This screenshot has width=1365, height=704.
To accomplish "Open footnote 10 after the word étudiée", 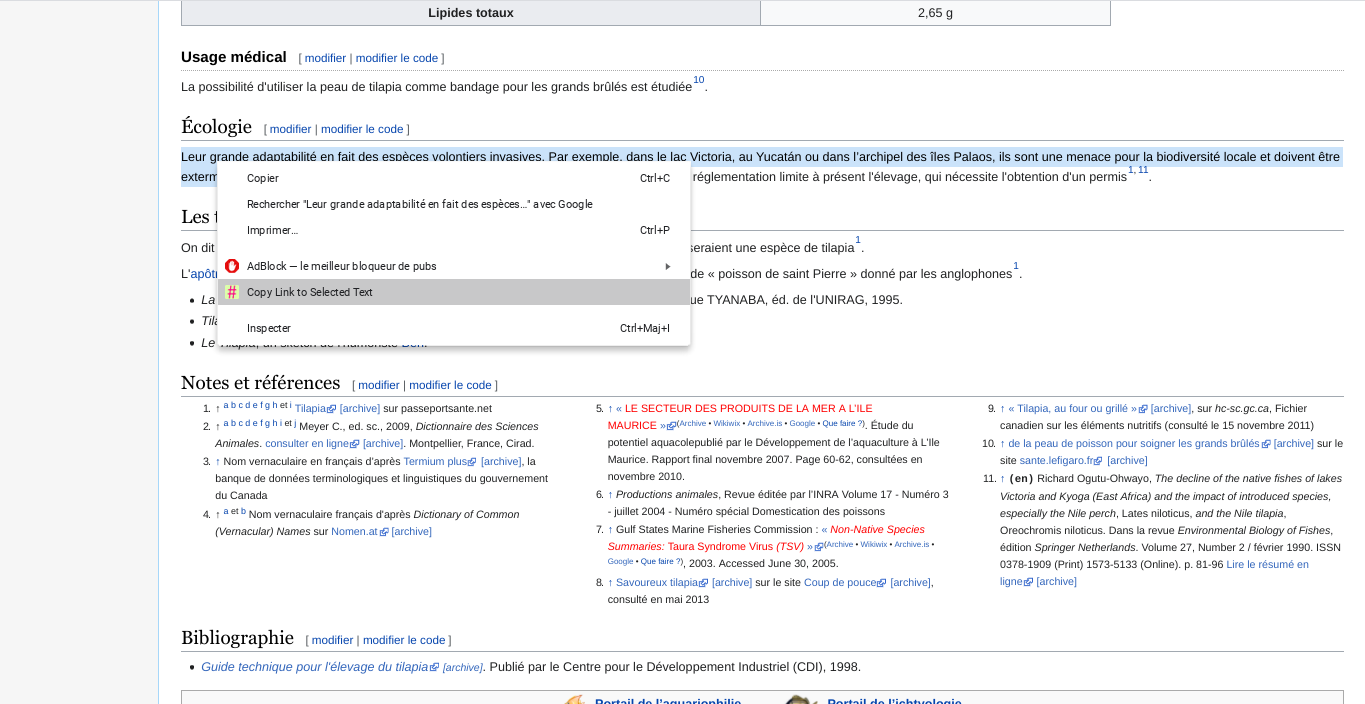I will click(698, 80).
